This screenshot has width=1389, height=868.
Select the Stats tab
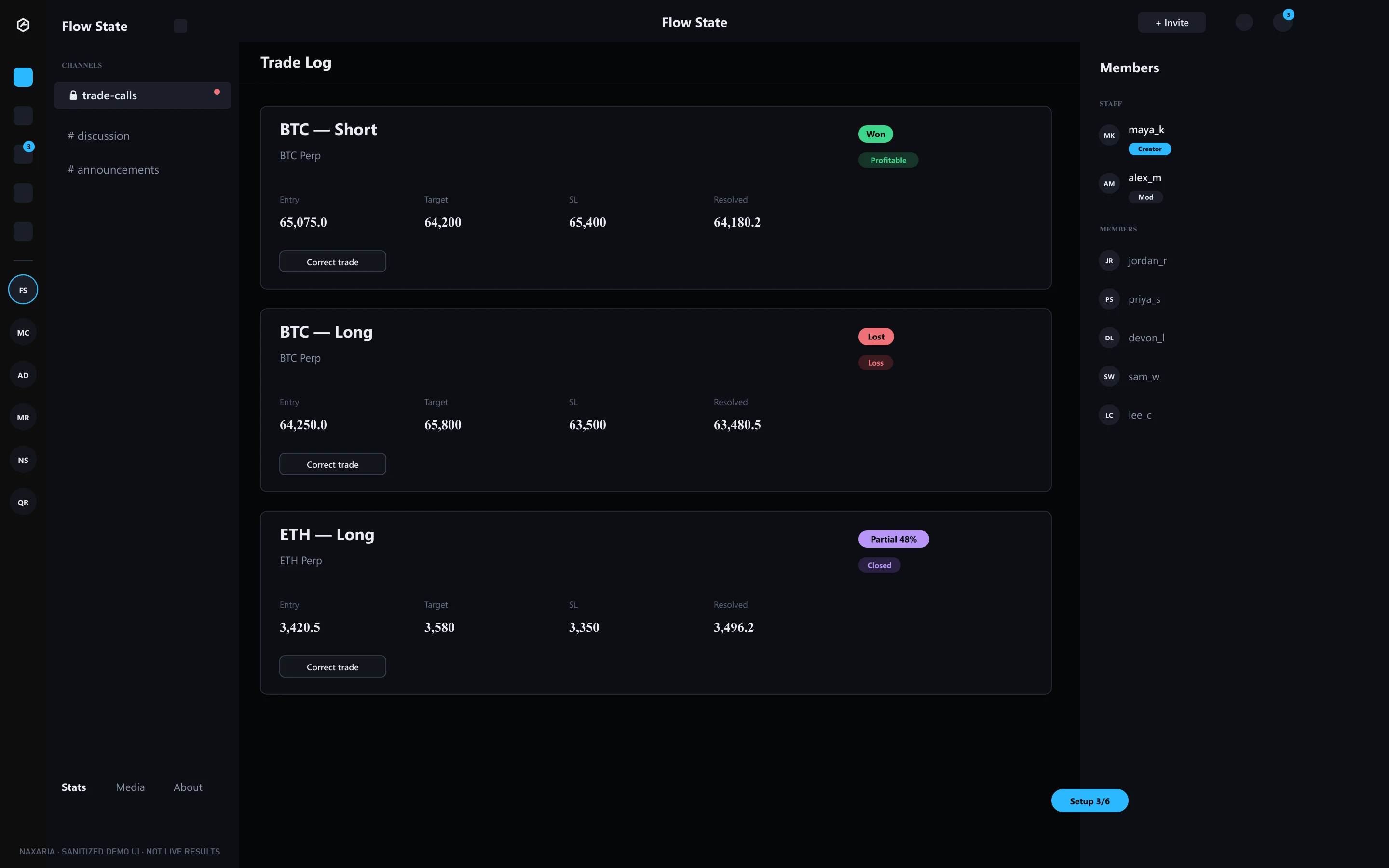(x=73, y=787)
